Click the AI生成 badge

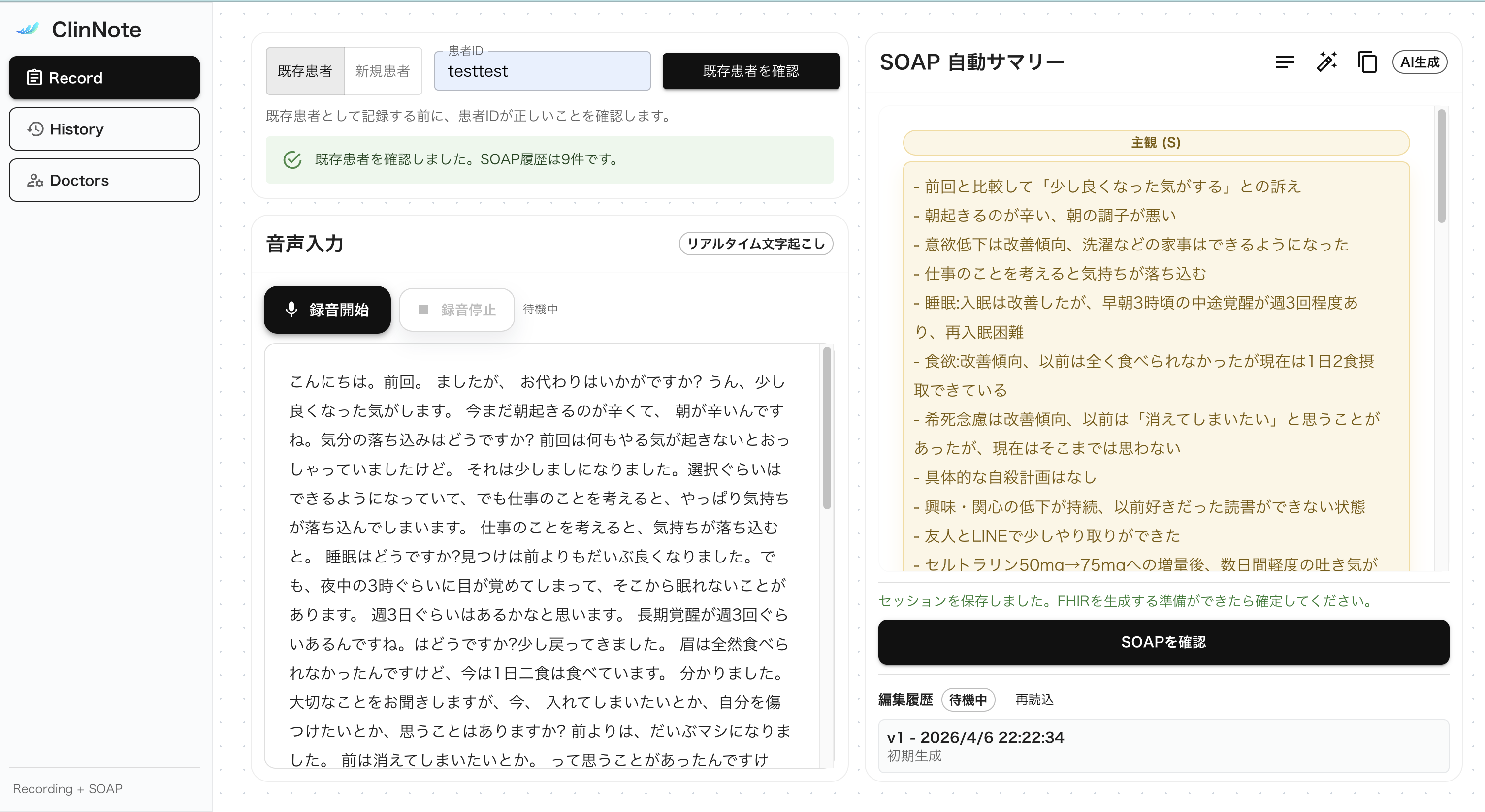coord(1420,62)
